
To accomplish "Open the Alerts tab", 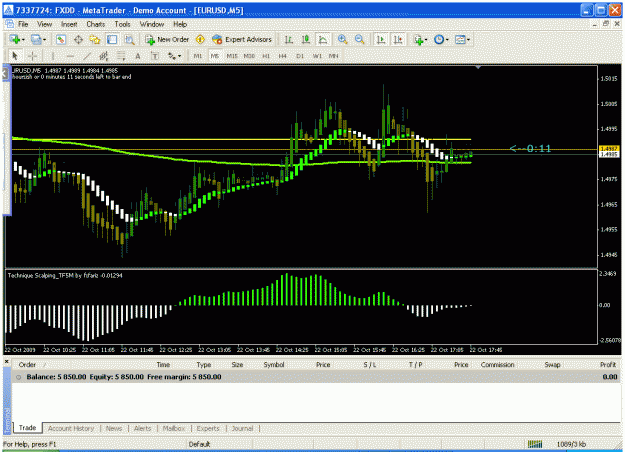I will click(142, 428).
